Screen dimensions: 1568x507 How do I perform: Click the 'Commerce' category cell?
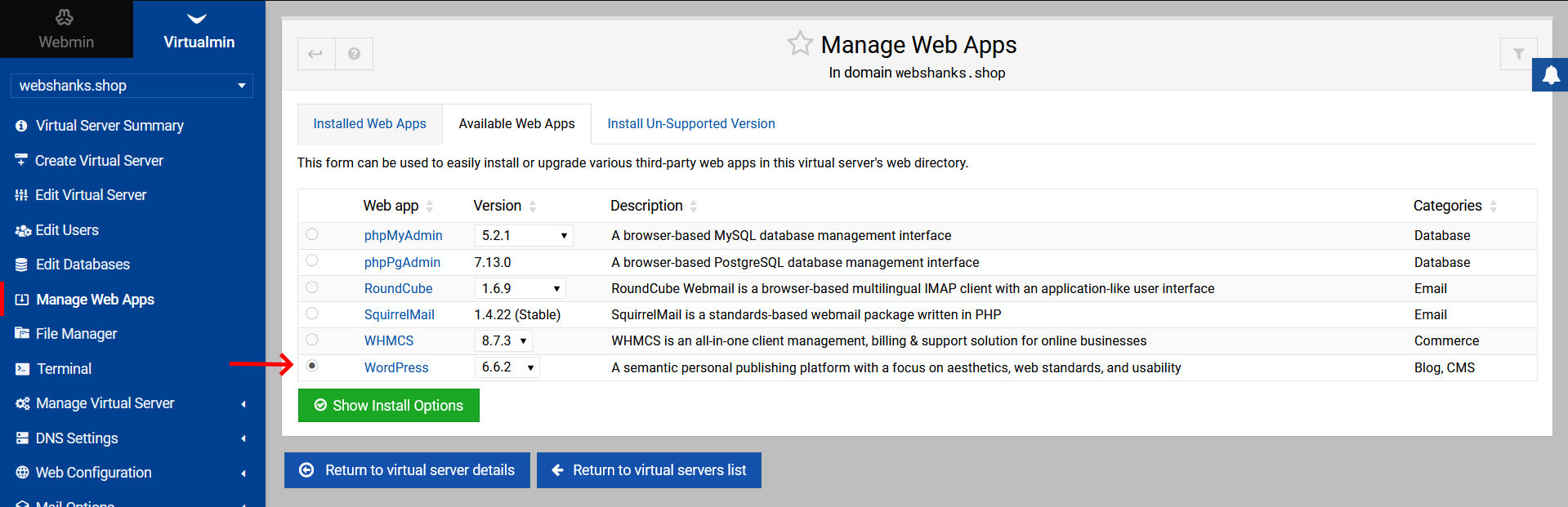pyautogui.click(x=1446, y=341)
